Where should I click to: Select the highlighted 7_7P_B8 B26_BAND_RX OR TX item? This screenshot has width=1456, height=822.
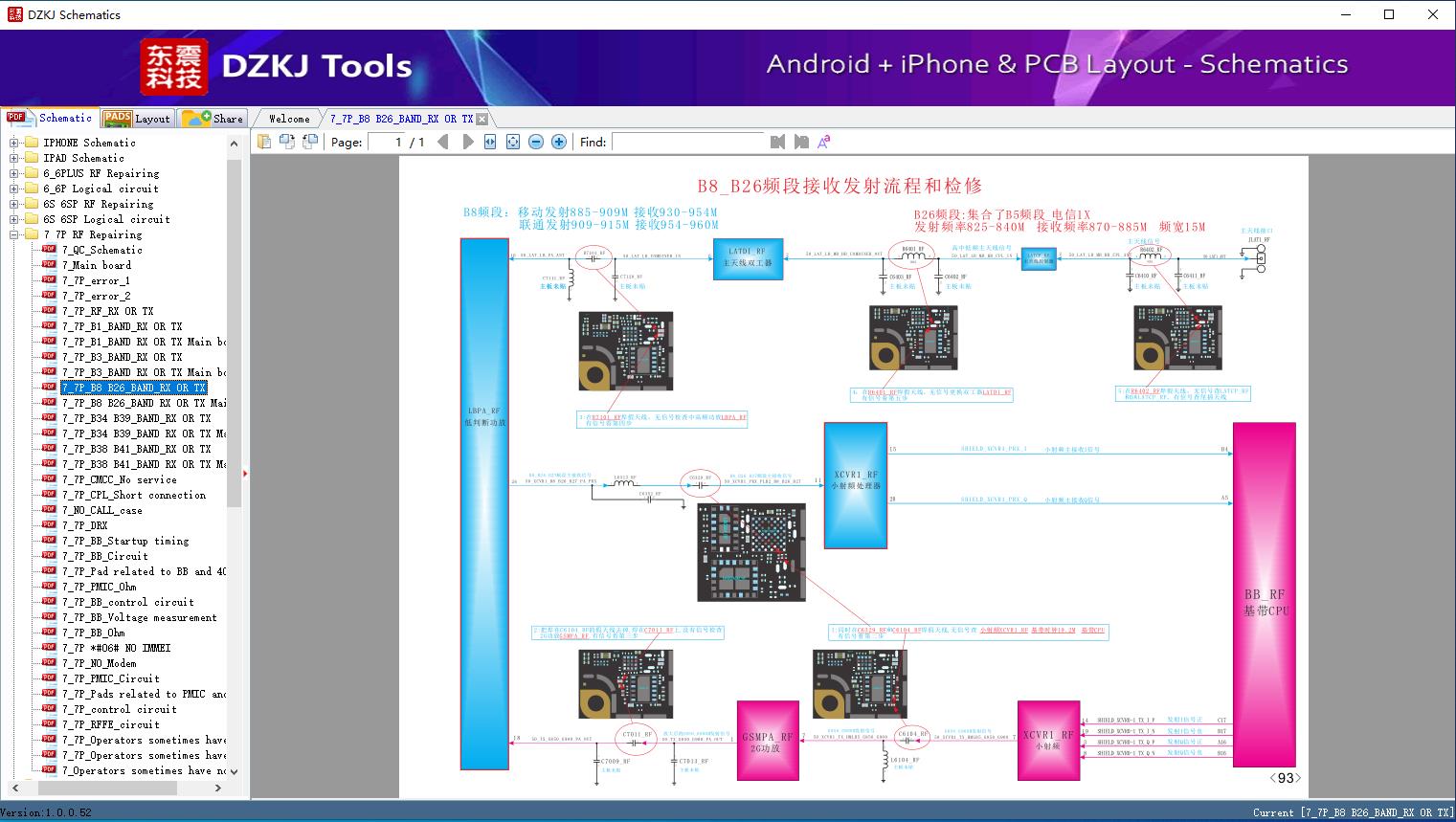(x=134, y=388)
